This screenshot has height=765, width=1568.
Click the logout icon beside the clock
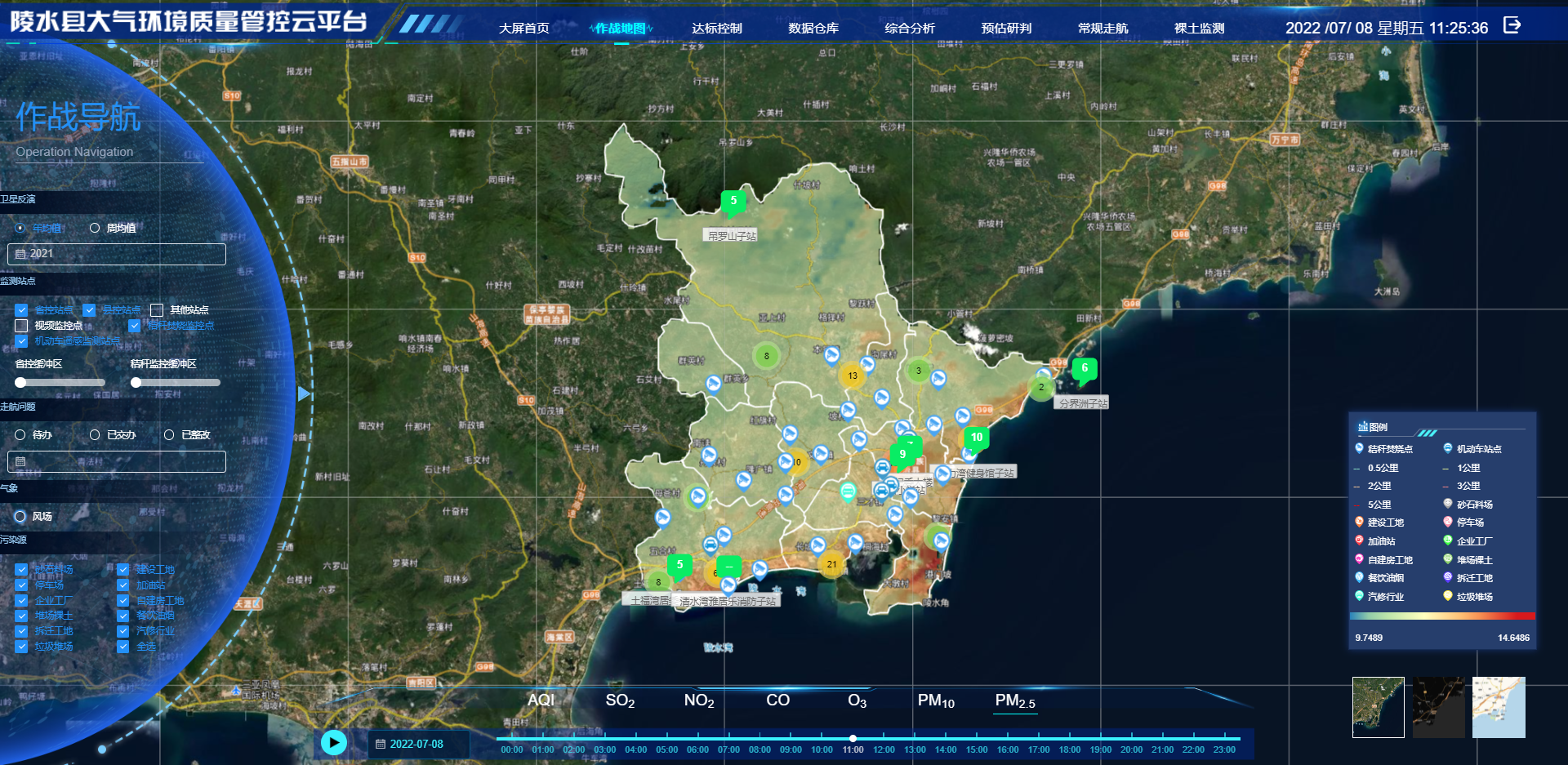pyautogui.click(x=1512, y=25)
